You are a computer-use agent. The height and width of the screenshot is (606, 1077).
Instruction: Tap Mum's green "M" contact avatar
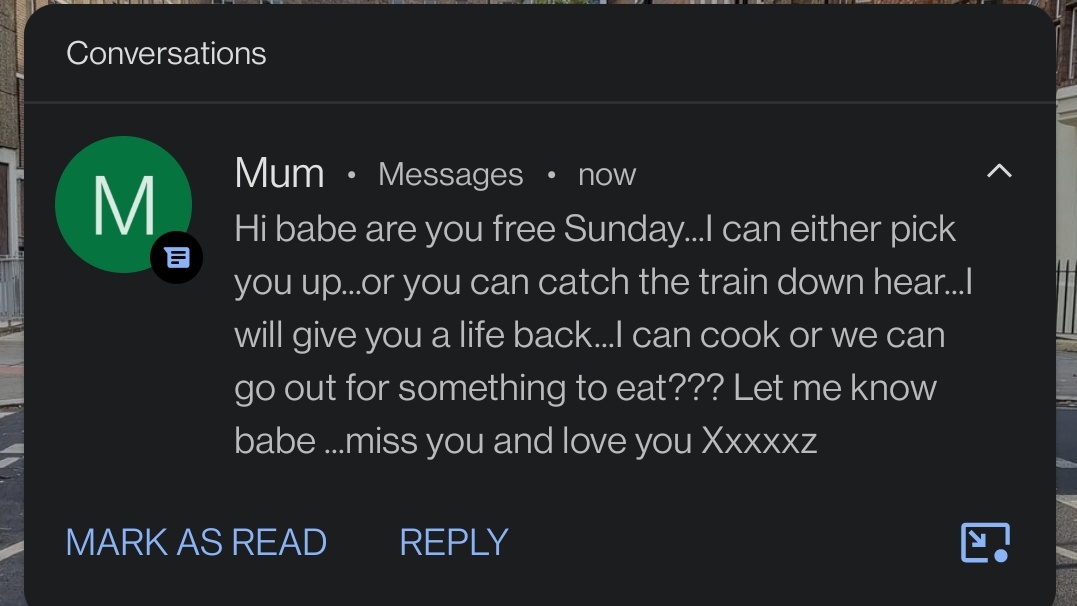point(122,204)
